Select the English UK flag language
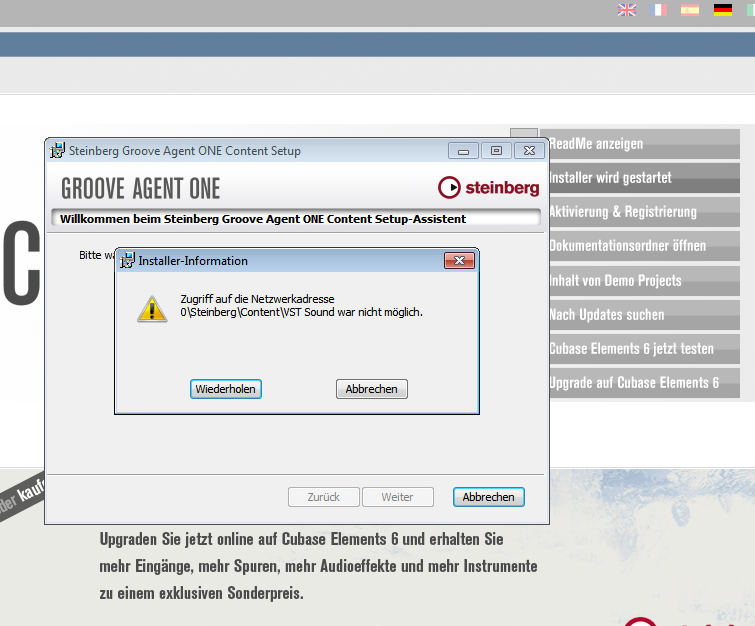 click(x=626, y=10)
